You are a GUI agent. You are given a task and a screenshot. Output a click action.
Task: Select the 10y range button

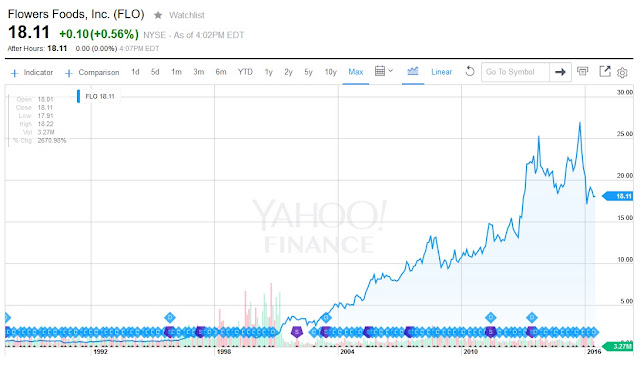330,72
